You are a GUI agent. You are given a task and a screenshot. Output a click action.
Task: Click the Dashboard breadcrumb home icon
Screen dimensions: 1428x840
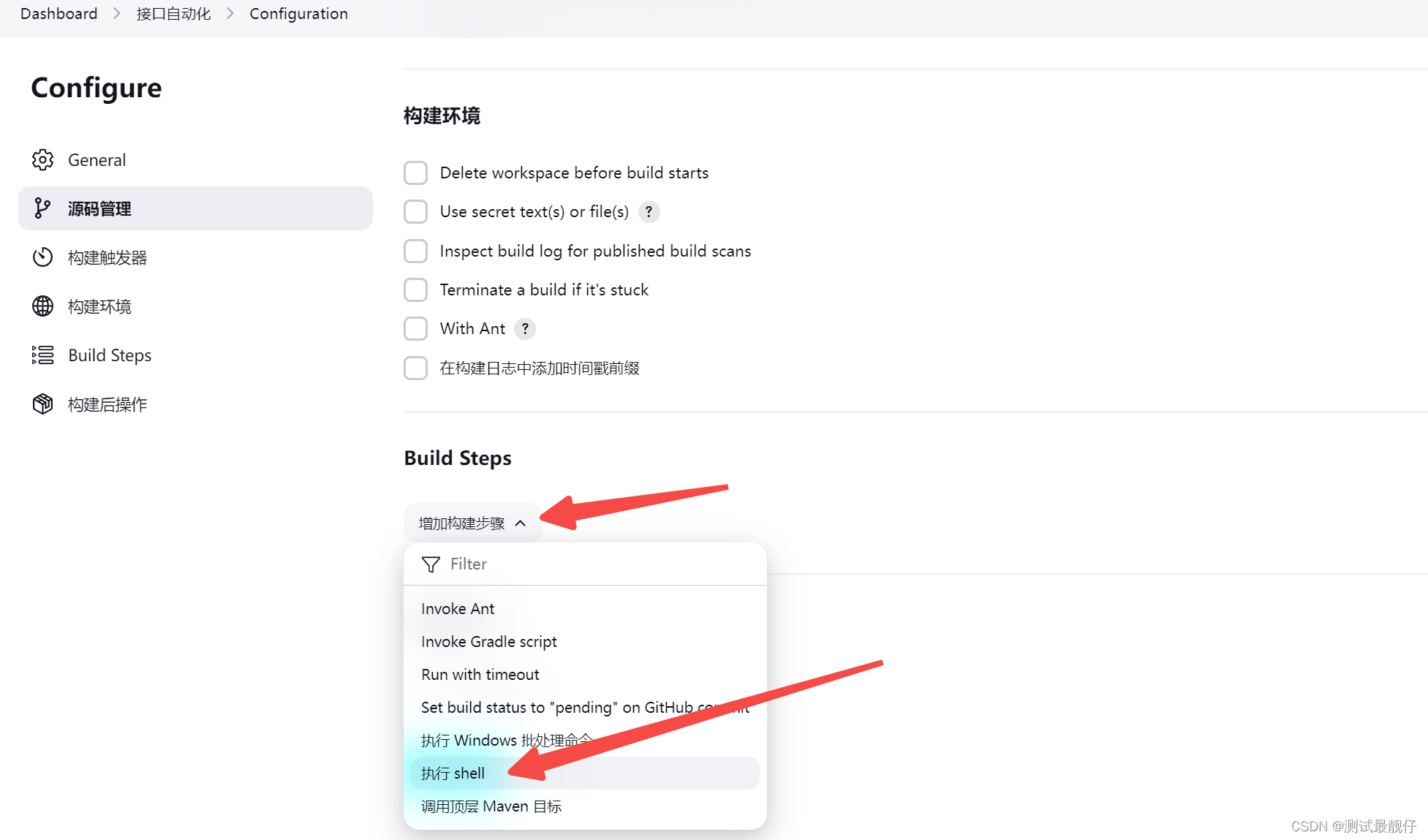pyautogui.click(x=56, y=13)
